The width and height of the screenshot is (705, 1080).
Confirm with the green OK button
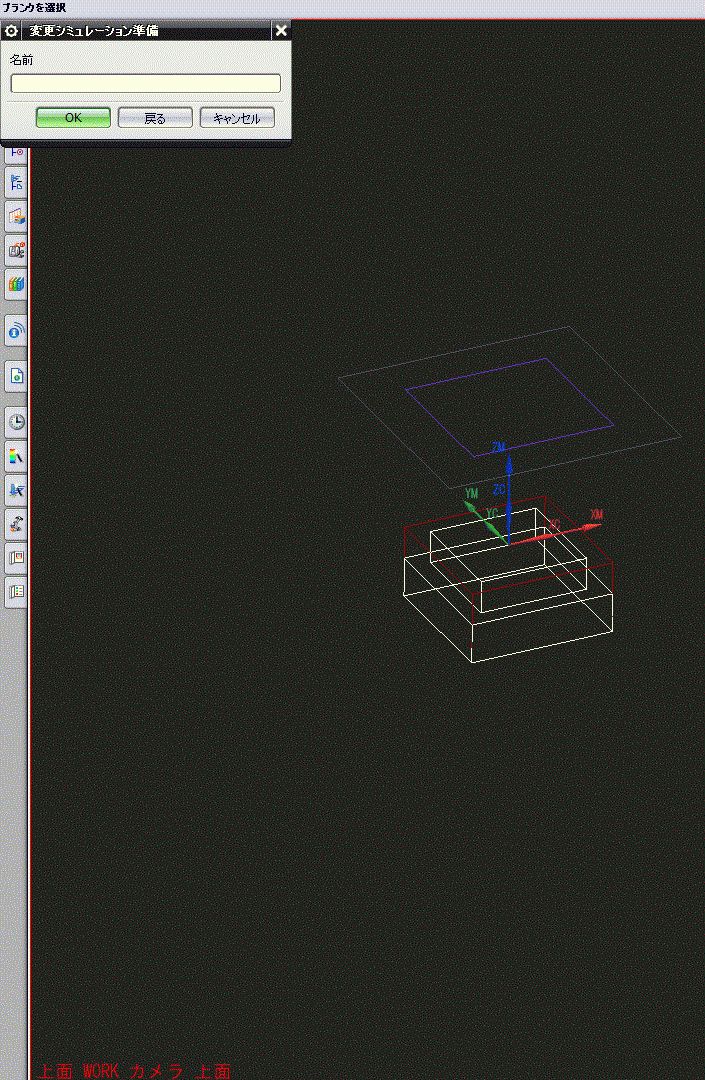(73, 118)
